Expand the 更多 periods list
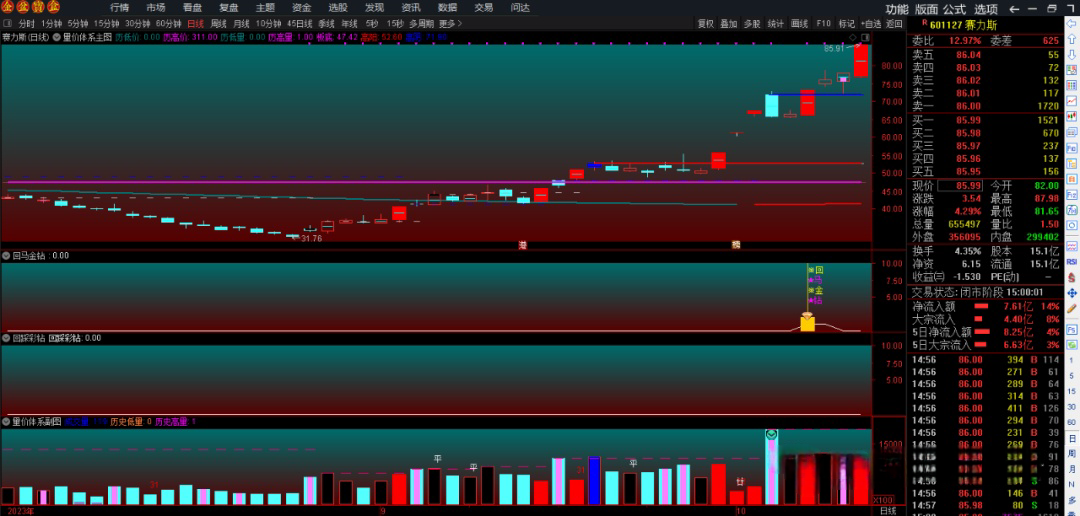This screenshot has height=516, width=1080. (450, 23)
